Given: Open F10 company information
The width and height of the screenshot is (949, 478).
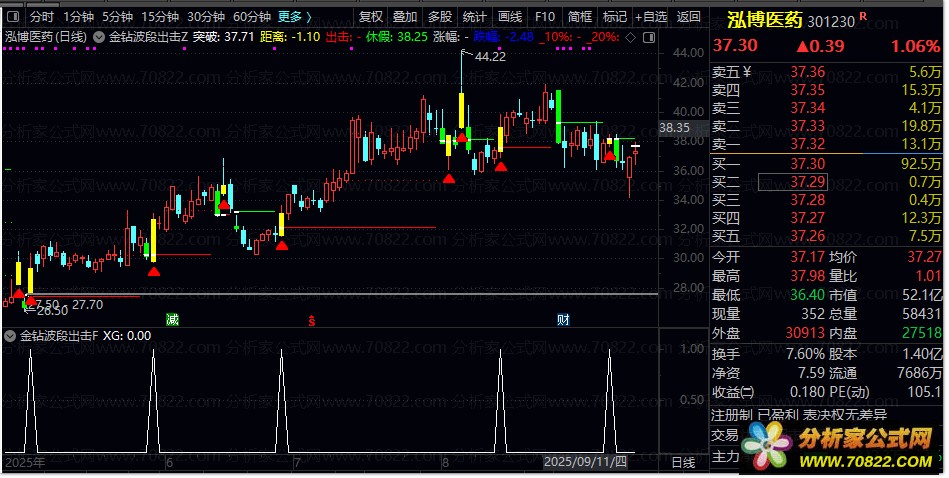Looking at the screenshot, I should (x=545, y=17).
